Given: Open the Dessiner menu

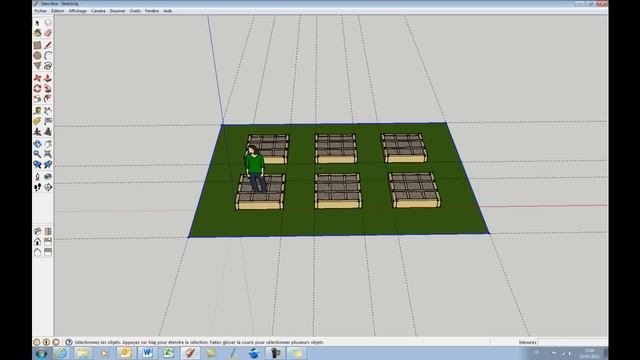Looking at the screenshot, I should [118, 11].
